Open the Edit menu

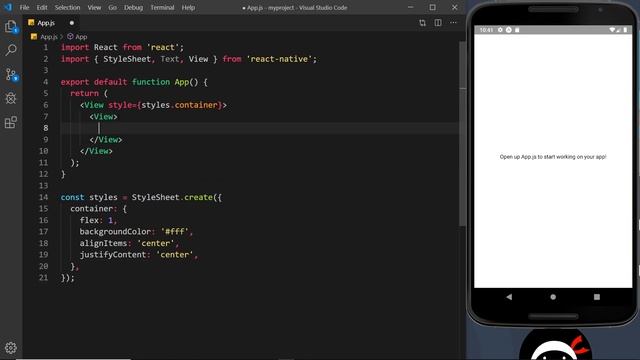click(42, 7)
